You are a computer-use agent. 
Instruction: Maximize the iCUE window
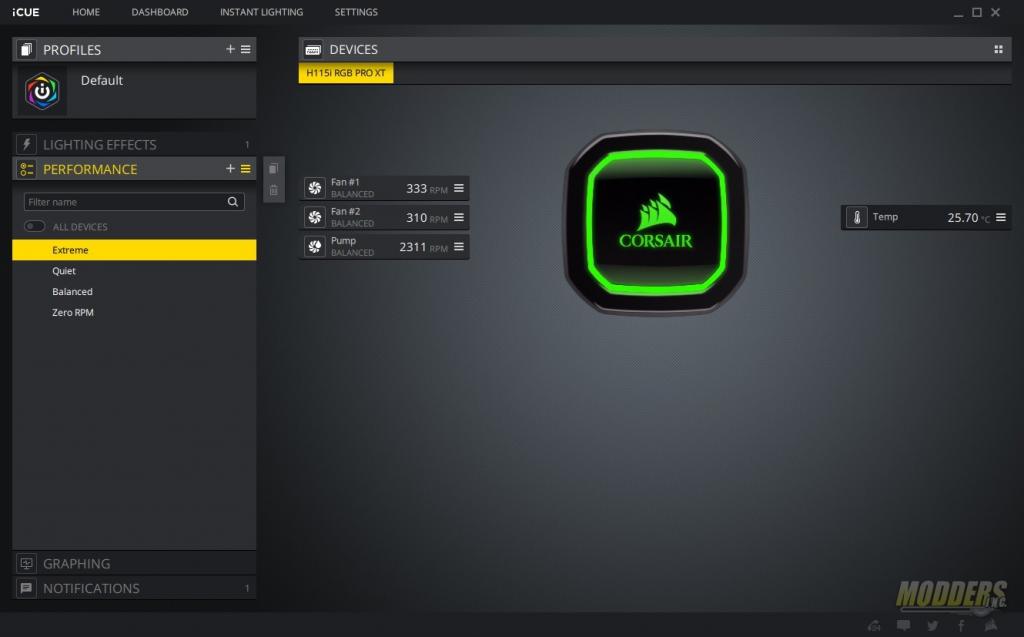tap(977, 12)
